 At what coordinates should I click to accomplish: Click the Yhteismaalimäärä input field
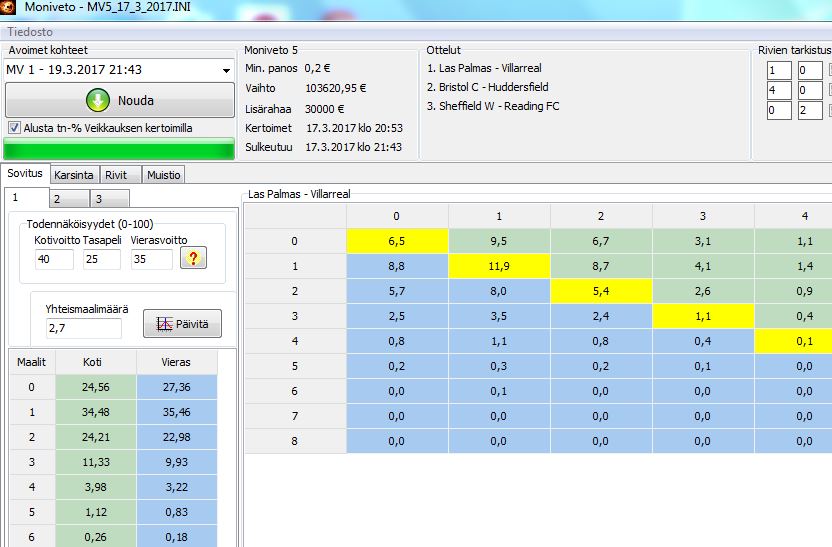tap(83, 328)
